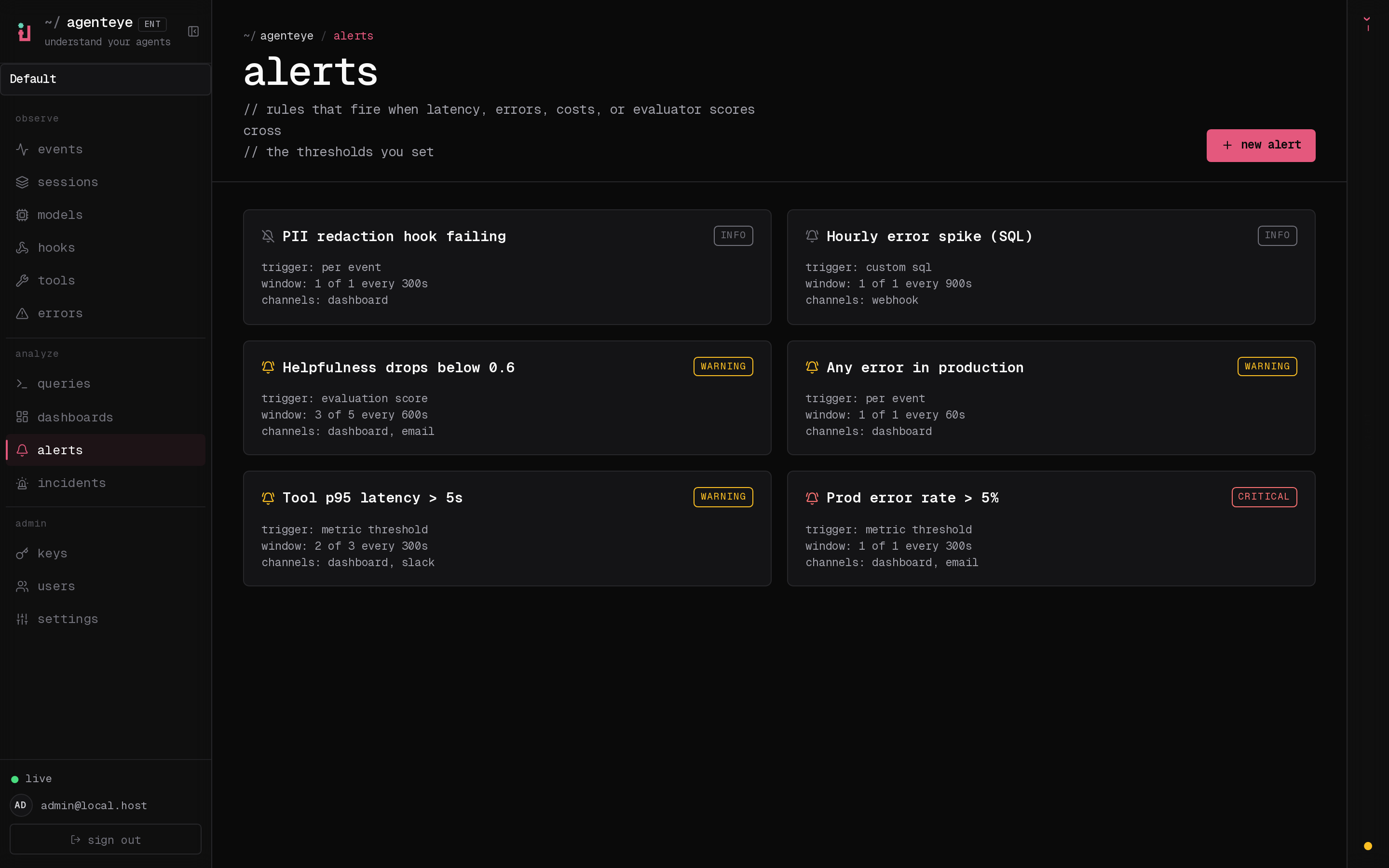The image size is (1389, 868).
Task: Open the incidents page
Action: tap(106, 483)
